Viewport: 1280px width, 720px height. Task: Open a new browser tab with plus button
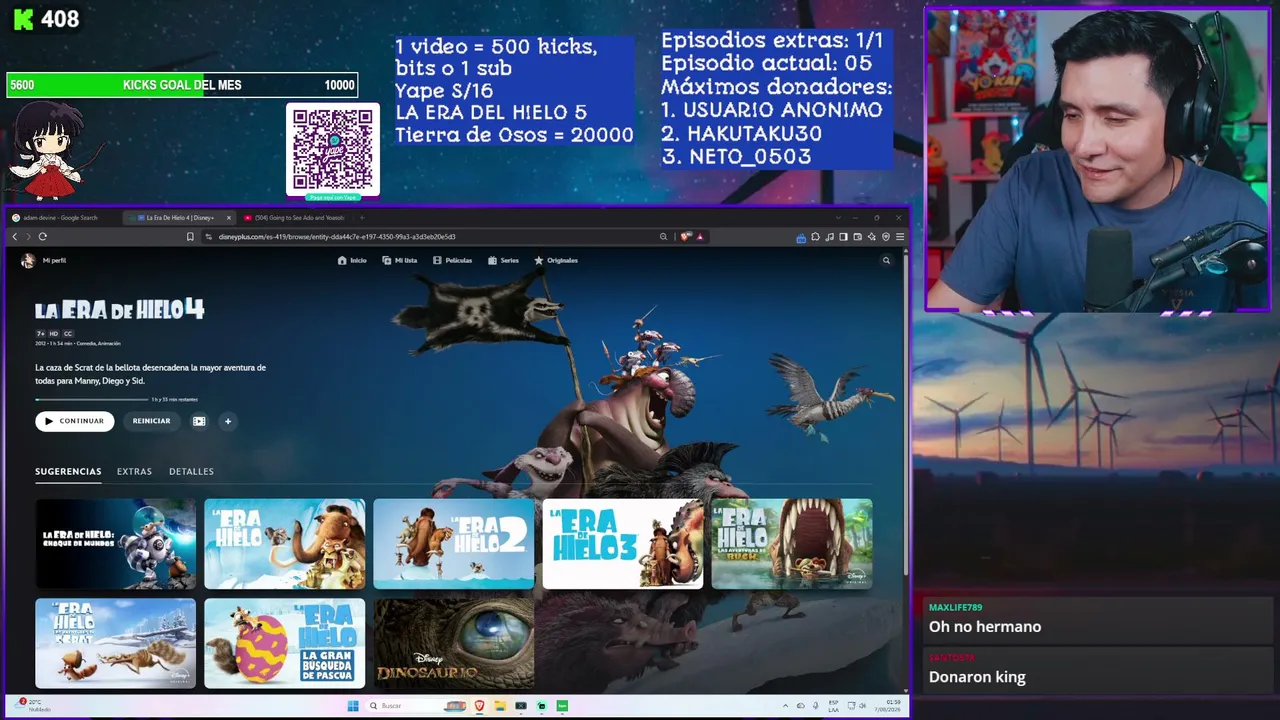(x=362, y=217)
